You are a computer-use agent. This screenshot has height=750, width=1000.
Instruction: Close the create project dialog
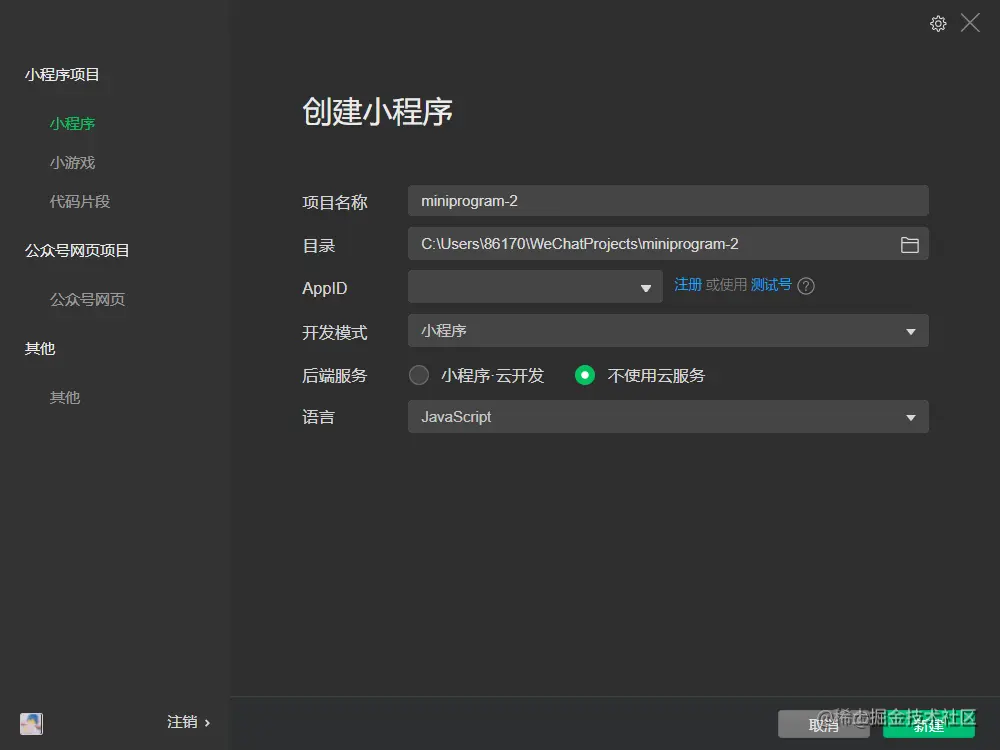[x=970, y=23]
